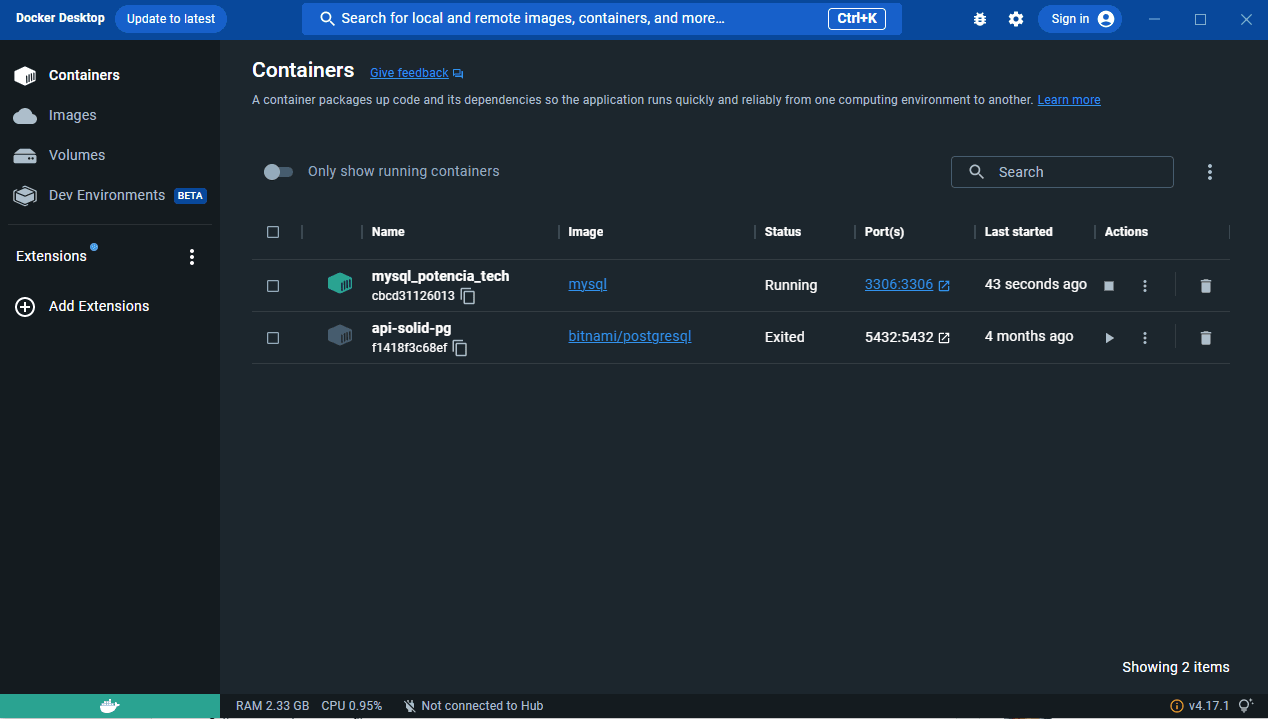Screen dimensions: 1268x719
Task: Click the Sign in account button
Action: (1080, 19)
